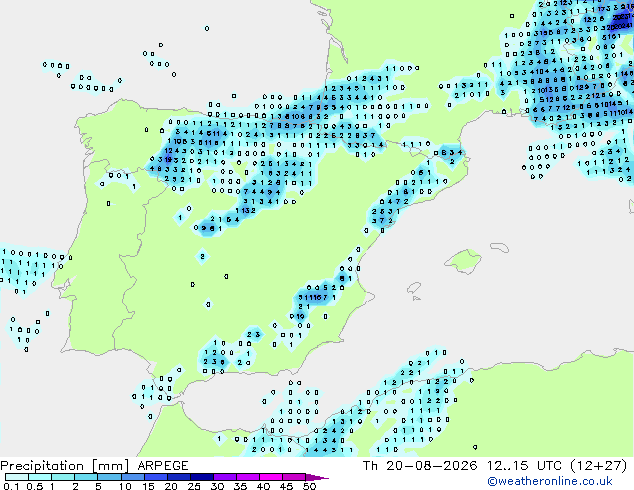This screenshot has width=634, height=490.
Task: Click the ARPEGE model name
Action: 163,466
